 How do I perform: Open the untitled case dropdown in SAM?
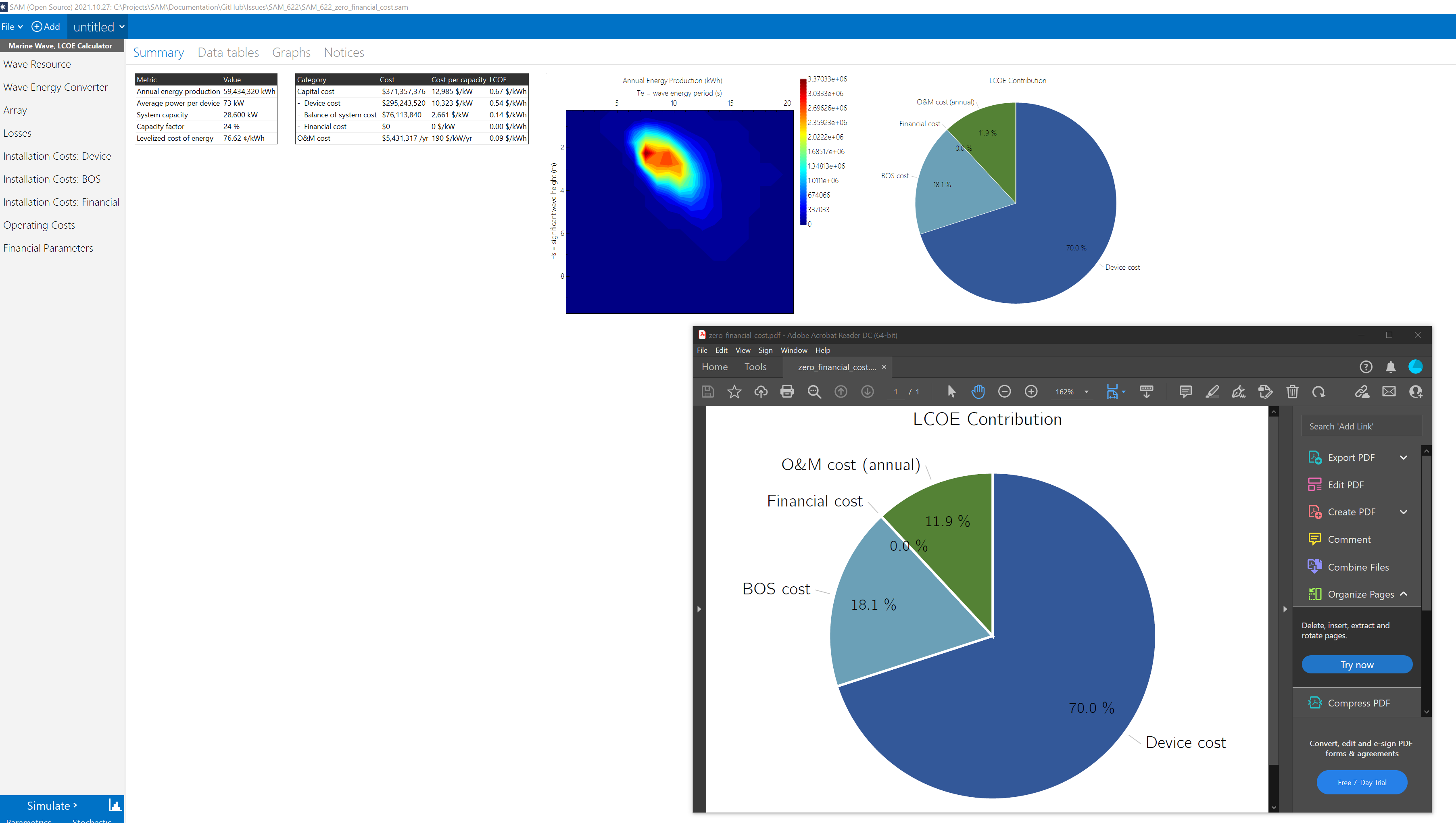pos(98,27)
